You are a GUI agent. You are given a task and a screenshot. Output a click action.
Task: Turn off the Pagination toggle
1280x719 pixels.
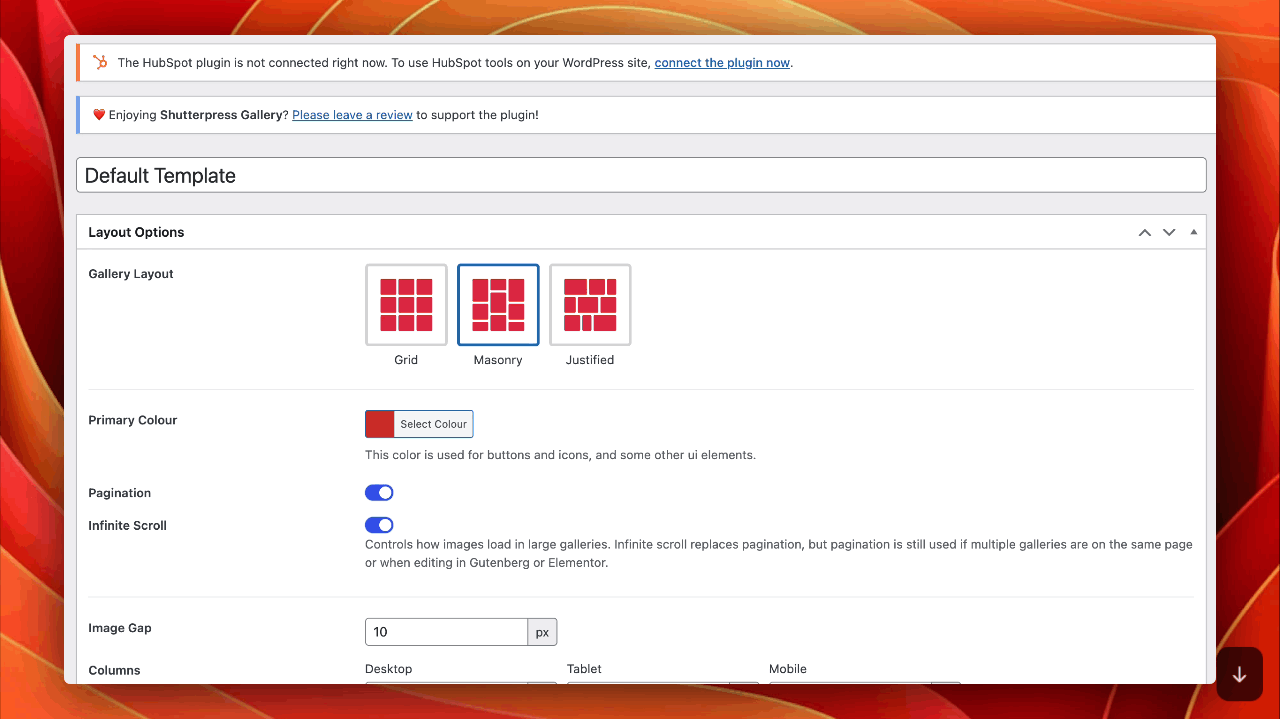click(x=379, y=493)
